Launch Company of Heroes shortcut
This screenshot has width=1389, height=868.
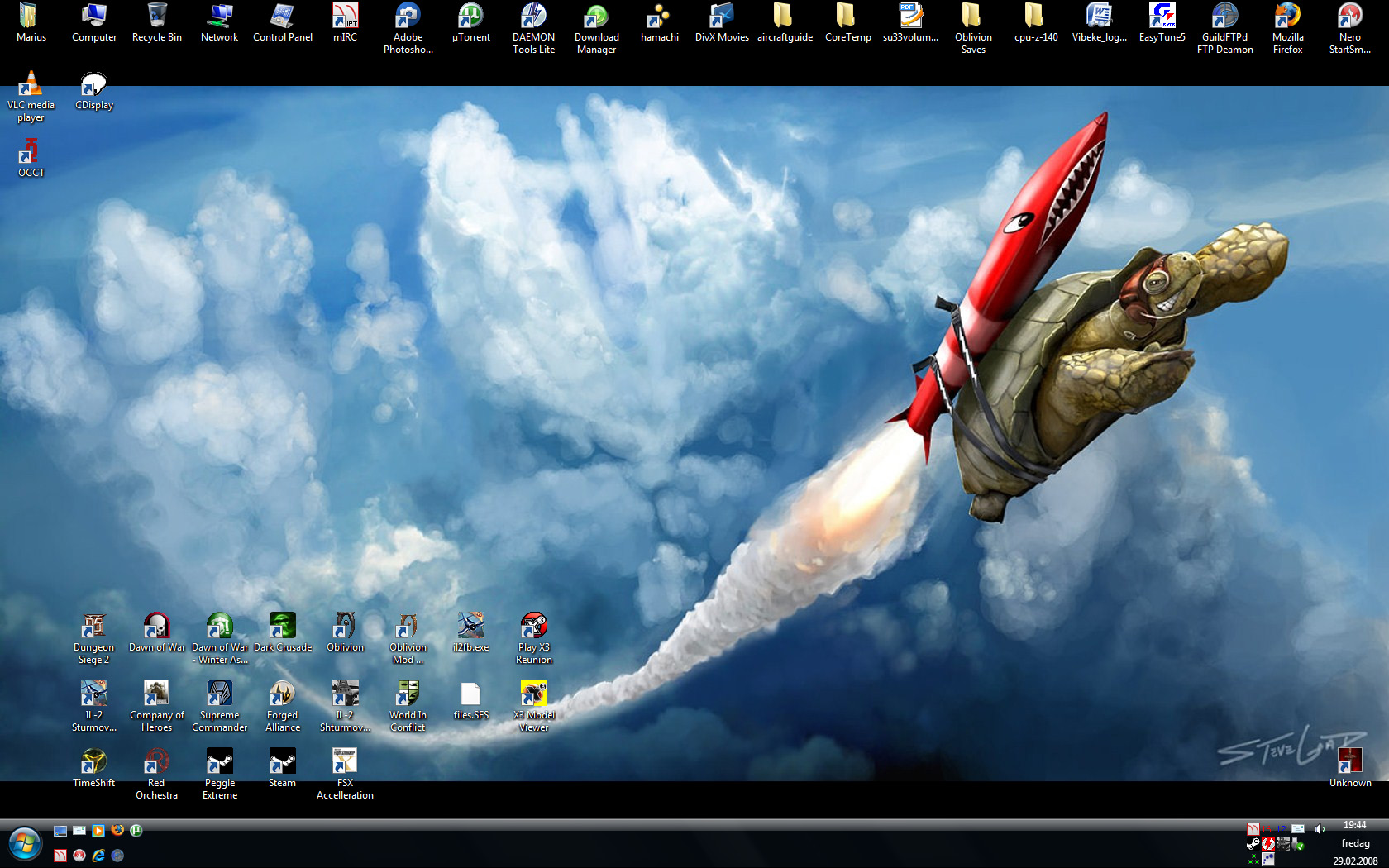156,694
